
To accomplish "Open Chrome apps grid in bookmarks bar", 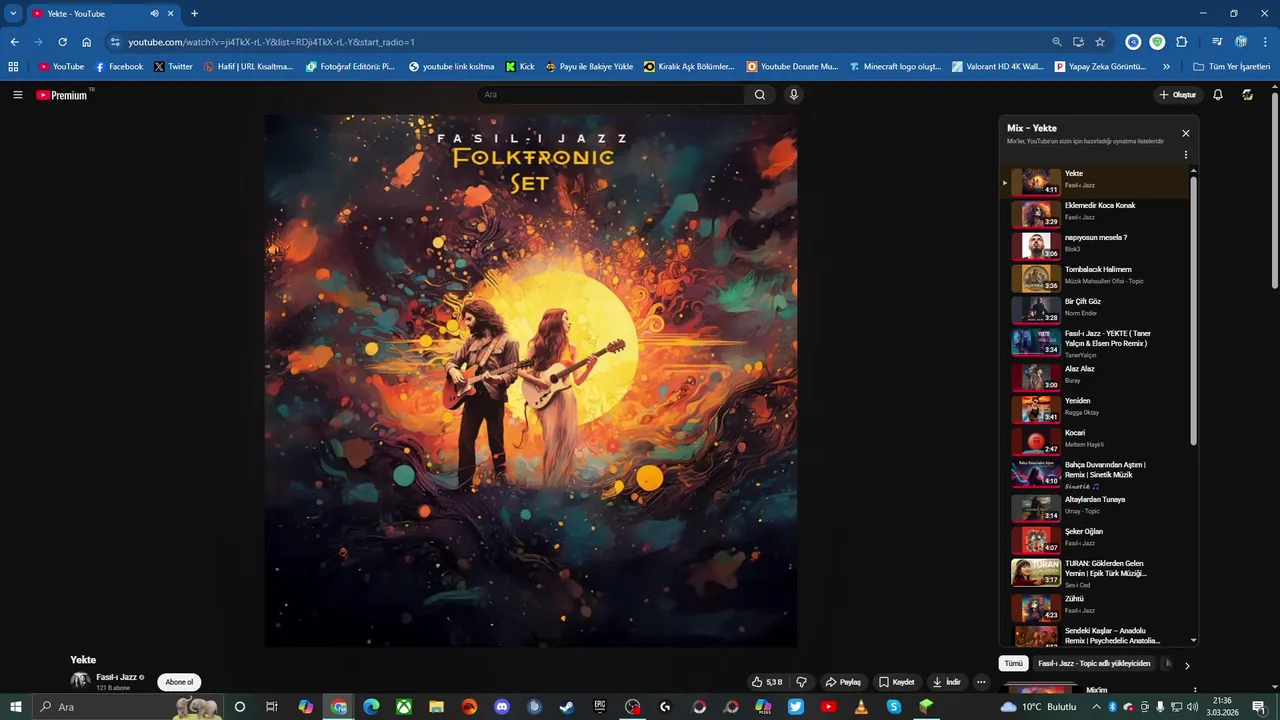I will click(13, 67).
